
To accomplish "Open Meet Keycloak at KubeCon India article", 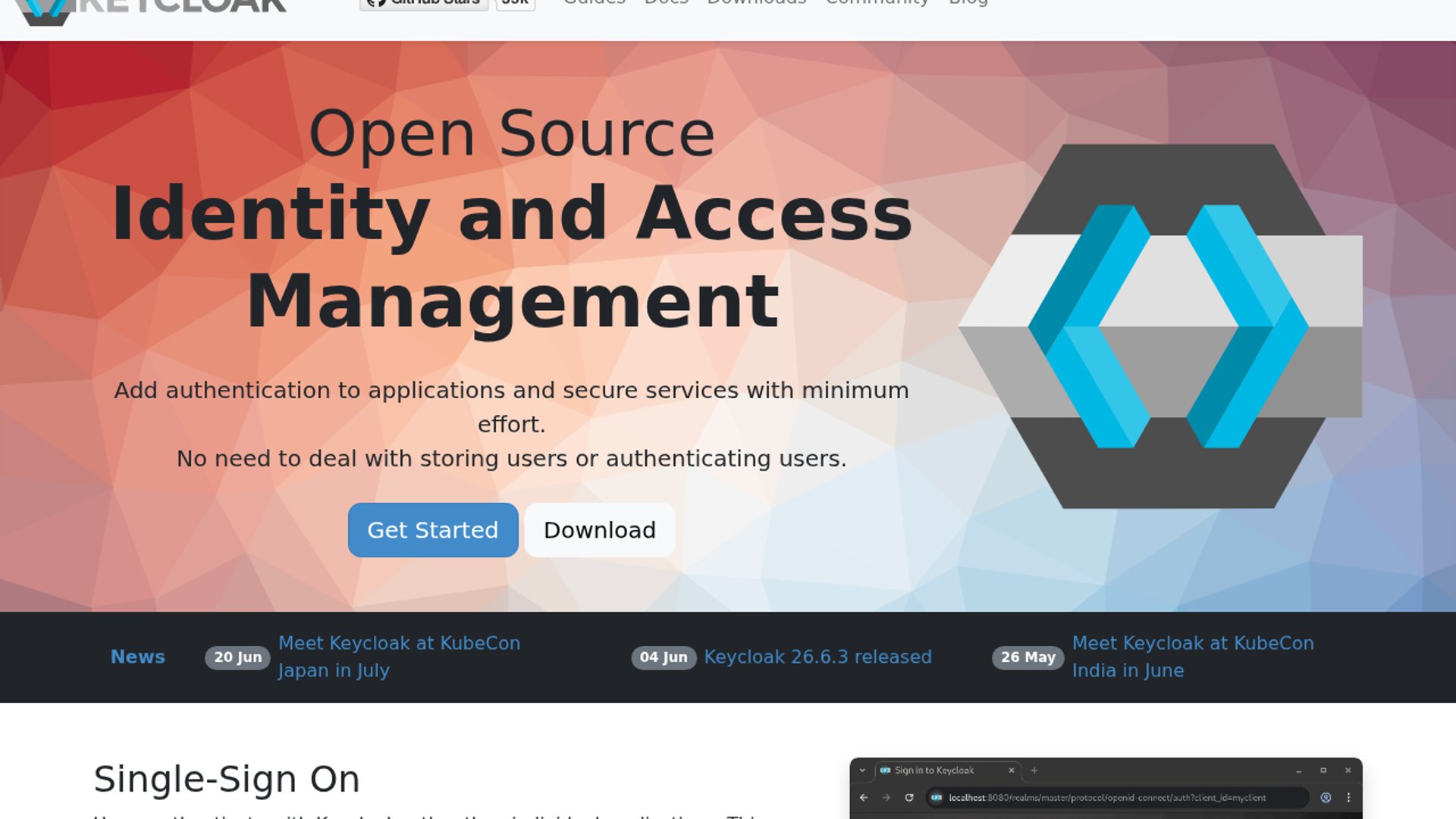I will point(1193,657).
